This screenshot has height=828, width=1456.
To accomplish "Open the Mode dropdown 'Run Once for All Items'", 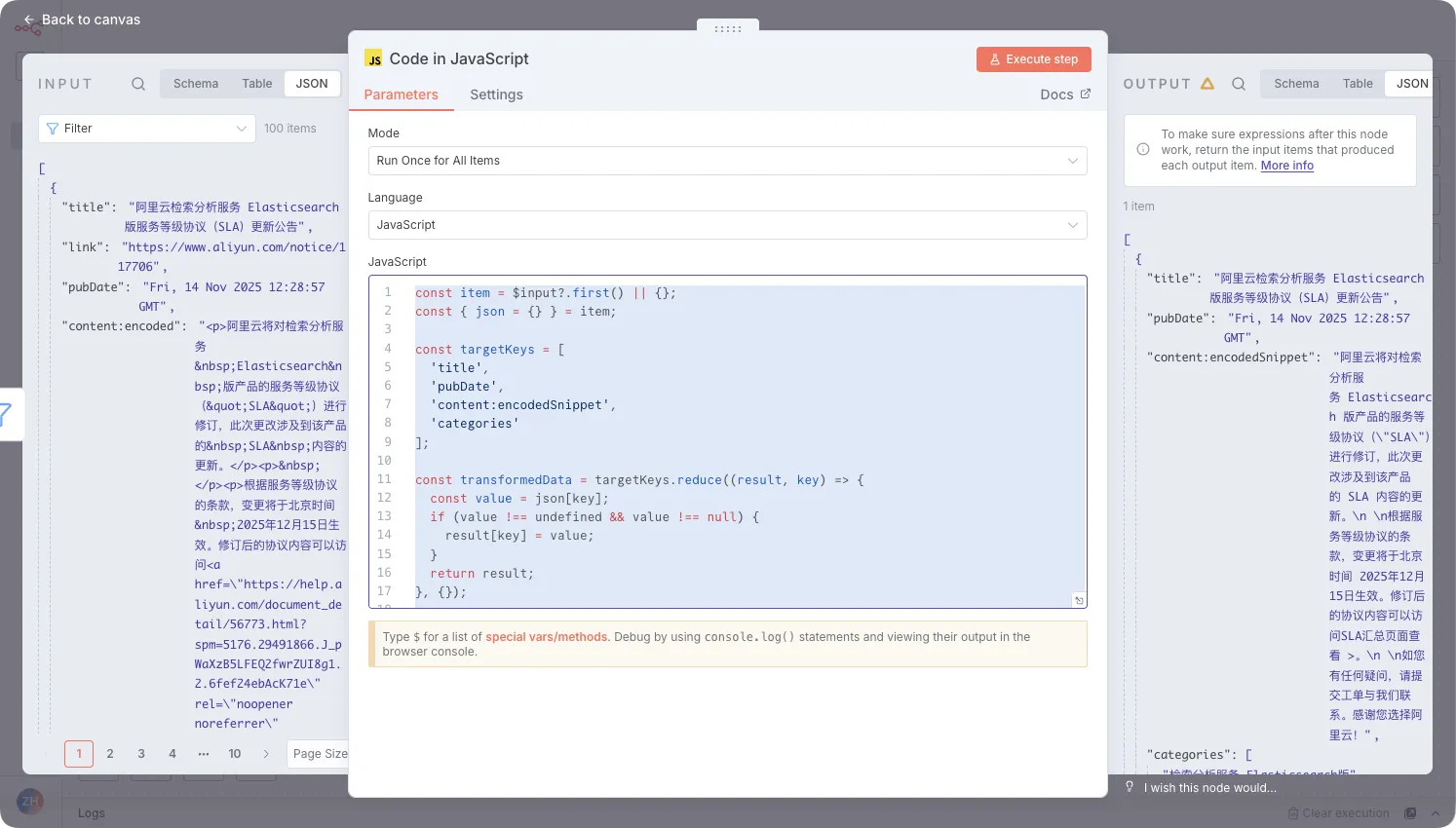I will [727, 161].
